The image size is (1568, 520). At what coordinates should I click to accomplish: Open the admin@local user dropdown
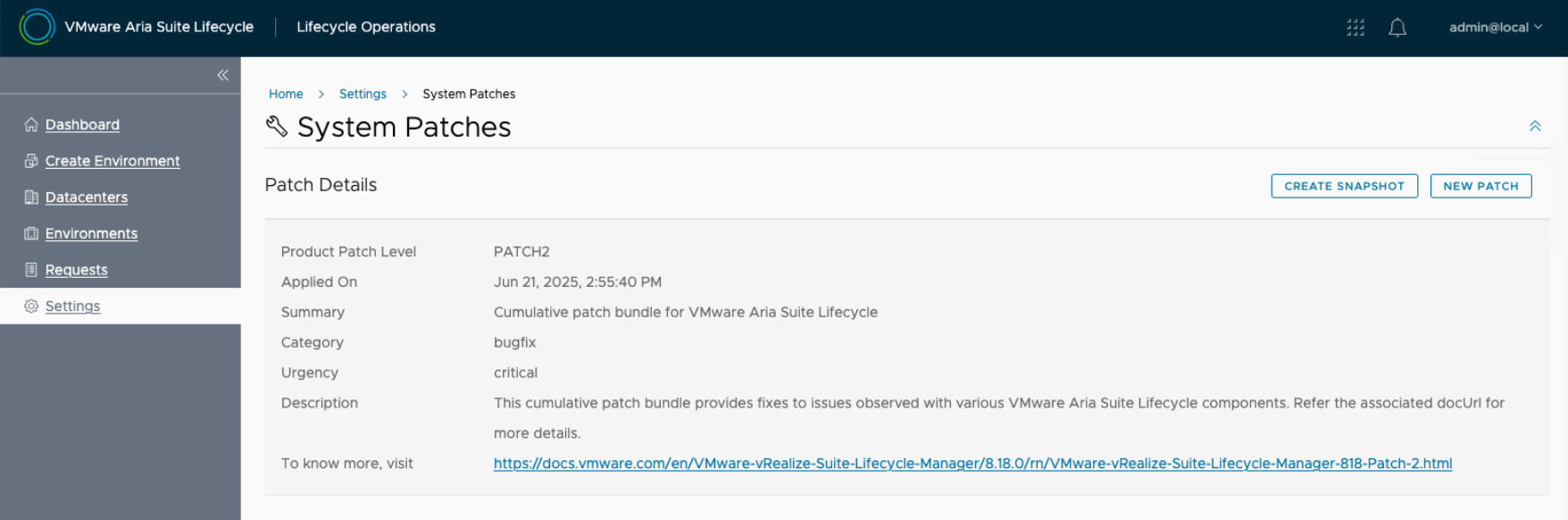click(1495, 28)
